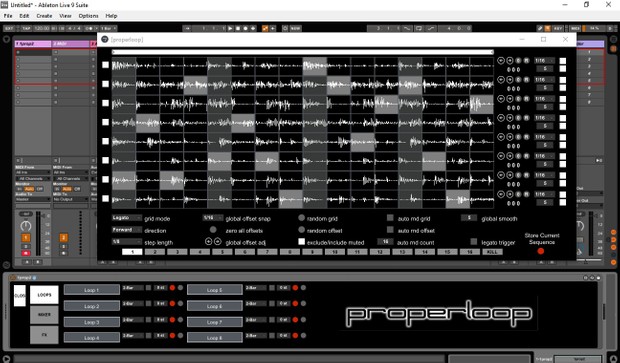Image resolution: width=620 pixels, height=363 pixels.
Task: Click the increase offset icon for waveform row 1
Action: click(510, 60)
